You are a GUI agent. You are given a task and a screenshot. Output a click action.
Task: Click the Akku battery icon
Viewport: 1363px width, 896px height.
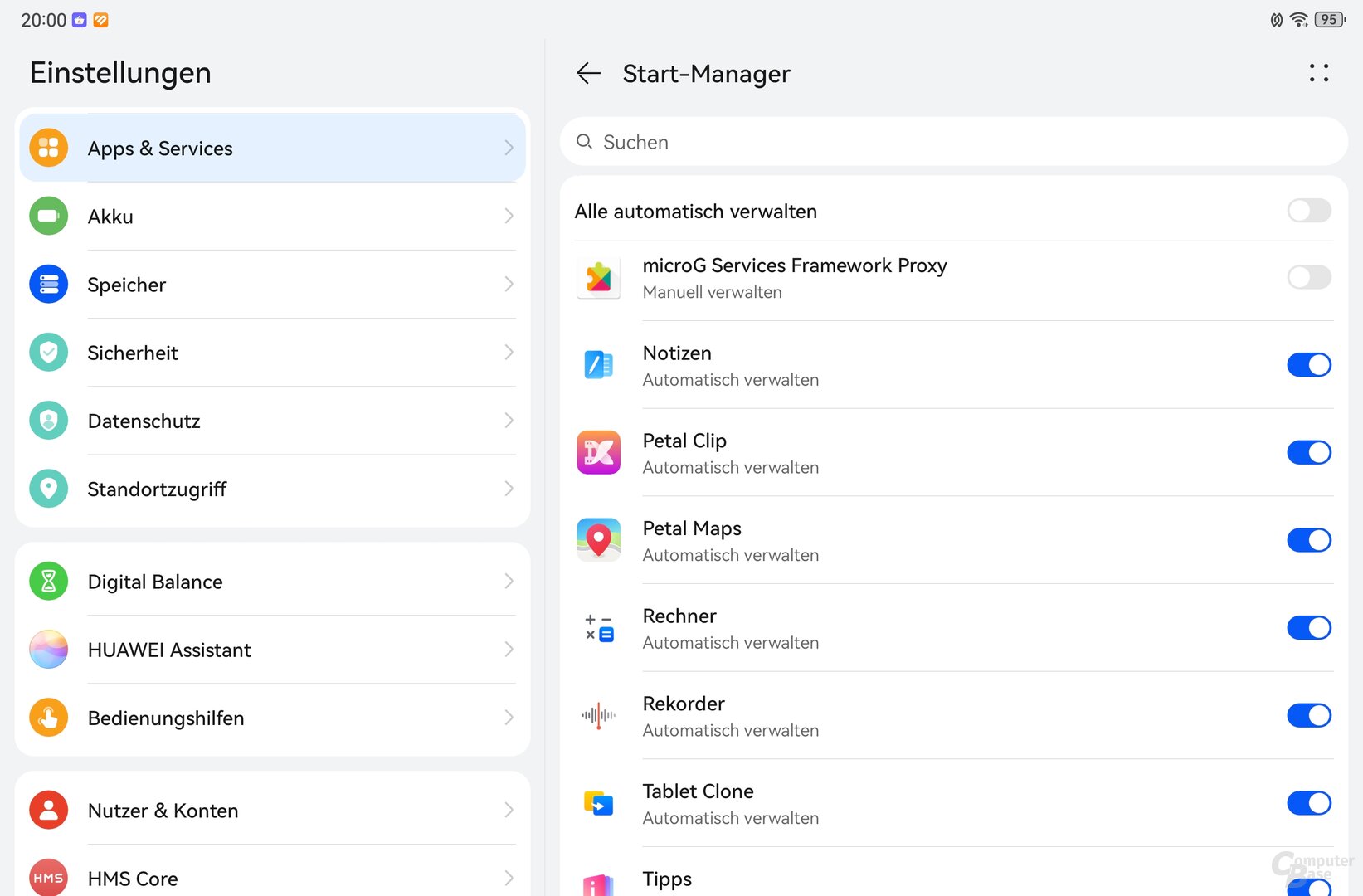pyautogui.click(x=48, y=216)
